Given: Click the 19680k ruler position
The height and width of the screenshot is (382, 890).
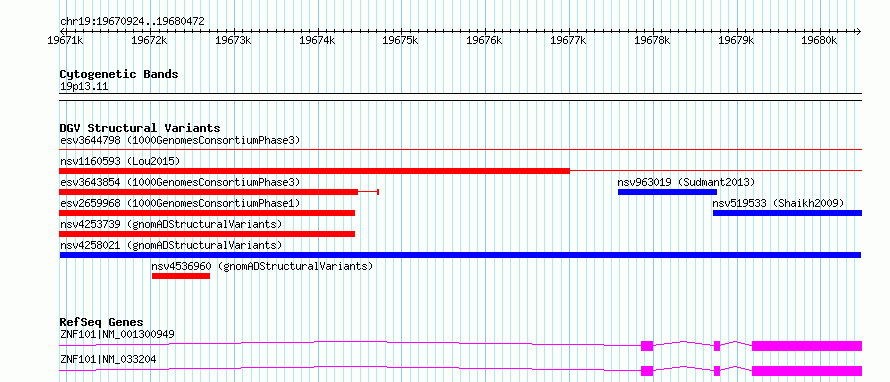Looking at the screenshot, I should (820, 40).
